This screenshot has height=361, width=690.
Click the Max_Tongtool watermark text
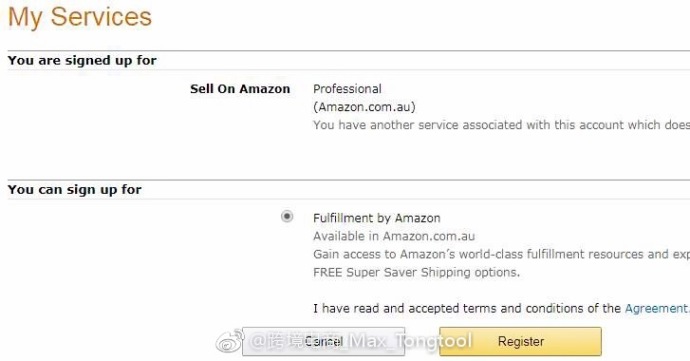412,341
